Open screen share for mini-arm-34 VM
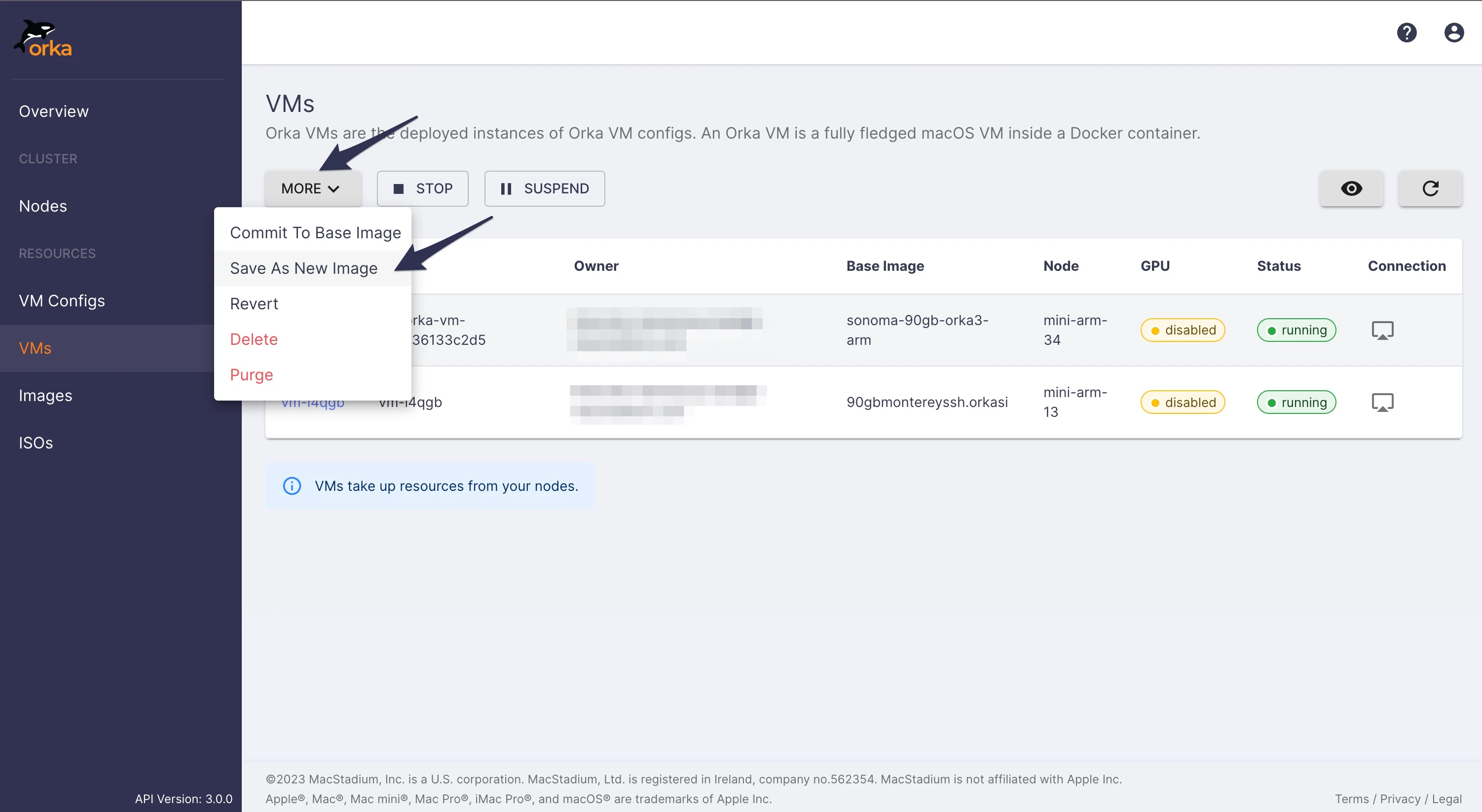 click(x=1382, y=331)
